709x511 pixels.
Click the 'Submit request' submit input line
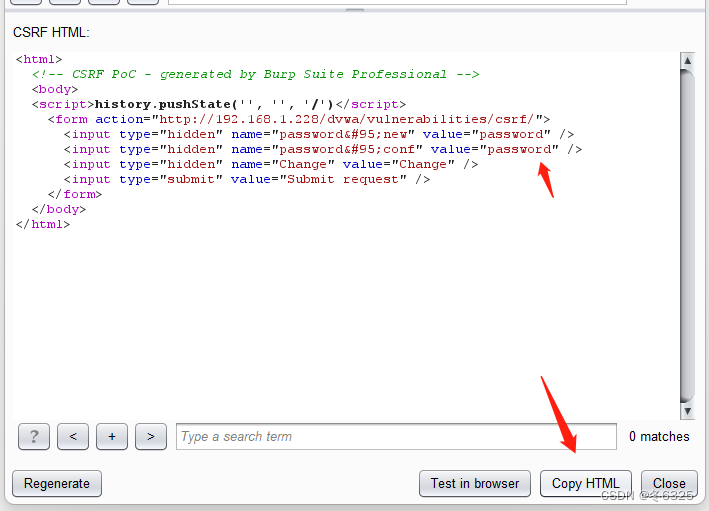point(247,179)
